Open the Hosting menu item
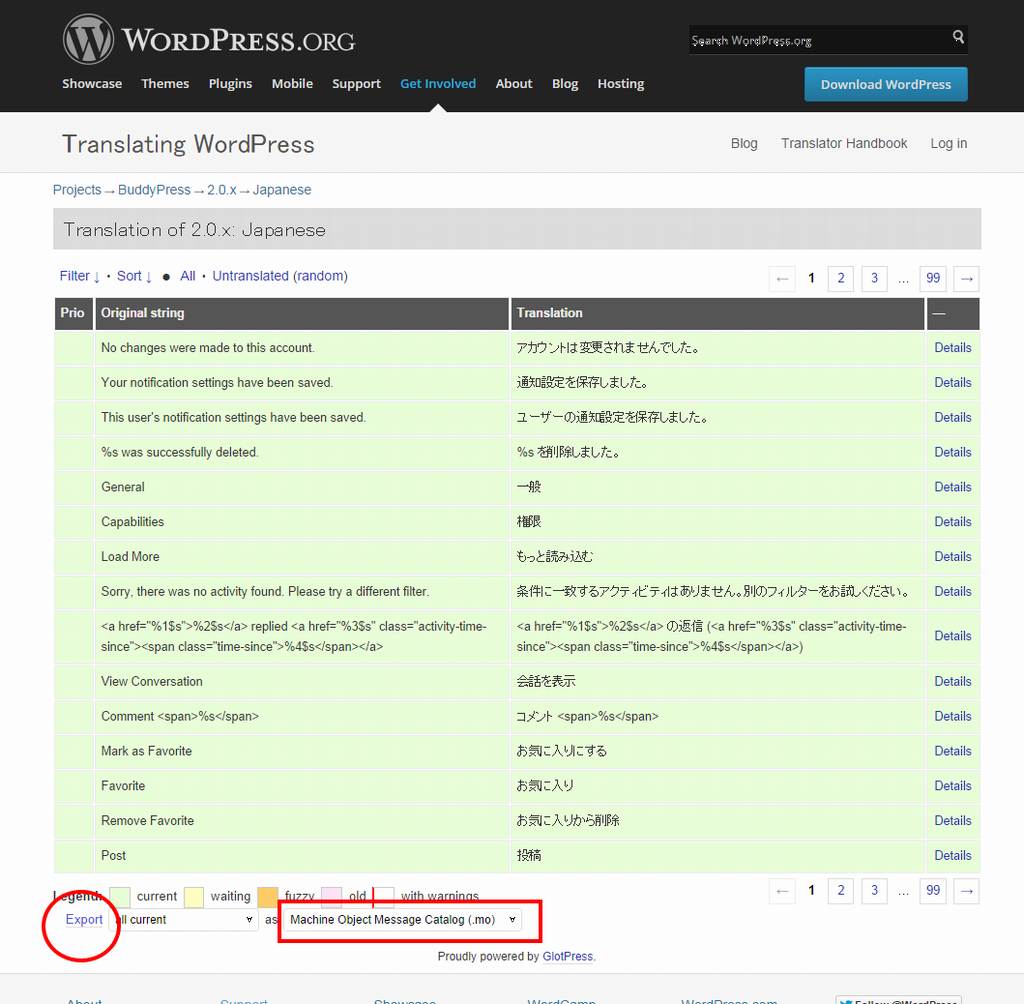The height and width of the screenshot is (1004, 1024). (x=621, y=84)
